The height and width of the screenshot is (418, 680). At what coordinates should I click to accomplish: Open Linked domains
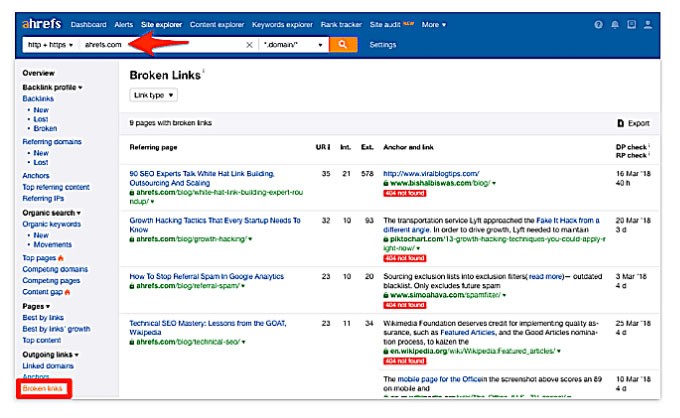[48, 366]
